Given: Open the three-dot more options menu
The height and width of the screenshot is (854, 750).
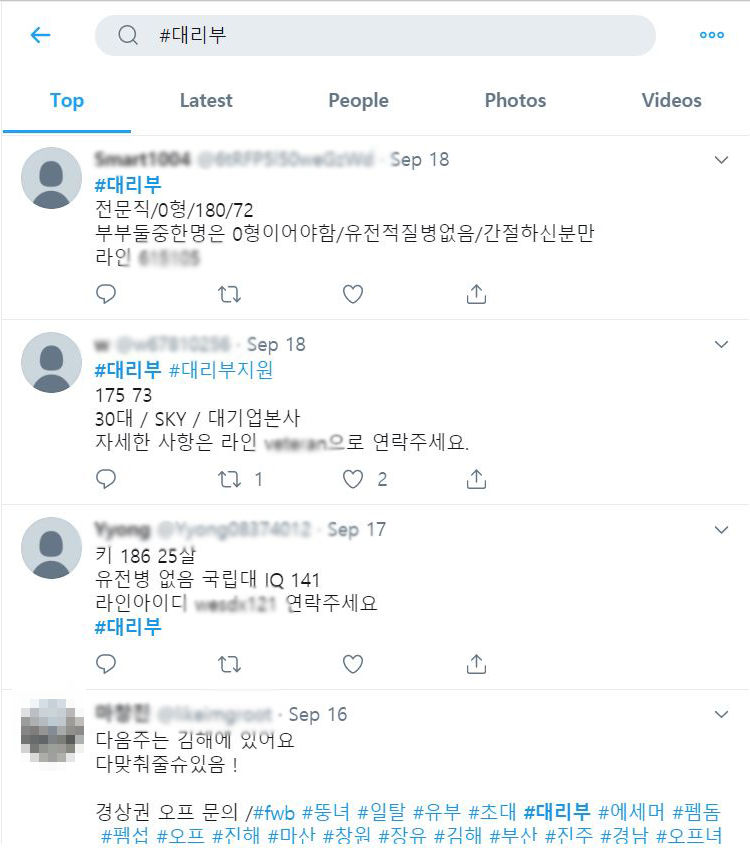Looking at the screenshot, I should click(x=711, y=35).
